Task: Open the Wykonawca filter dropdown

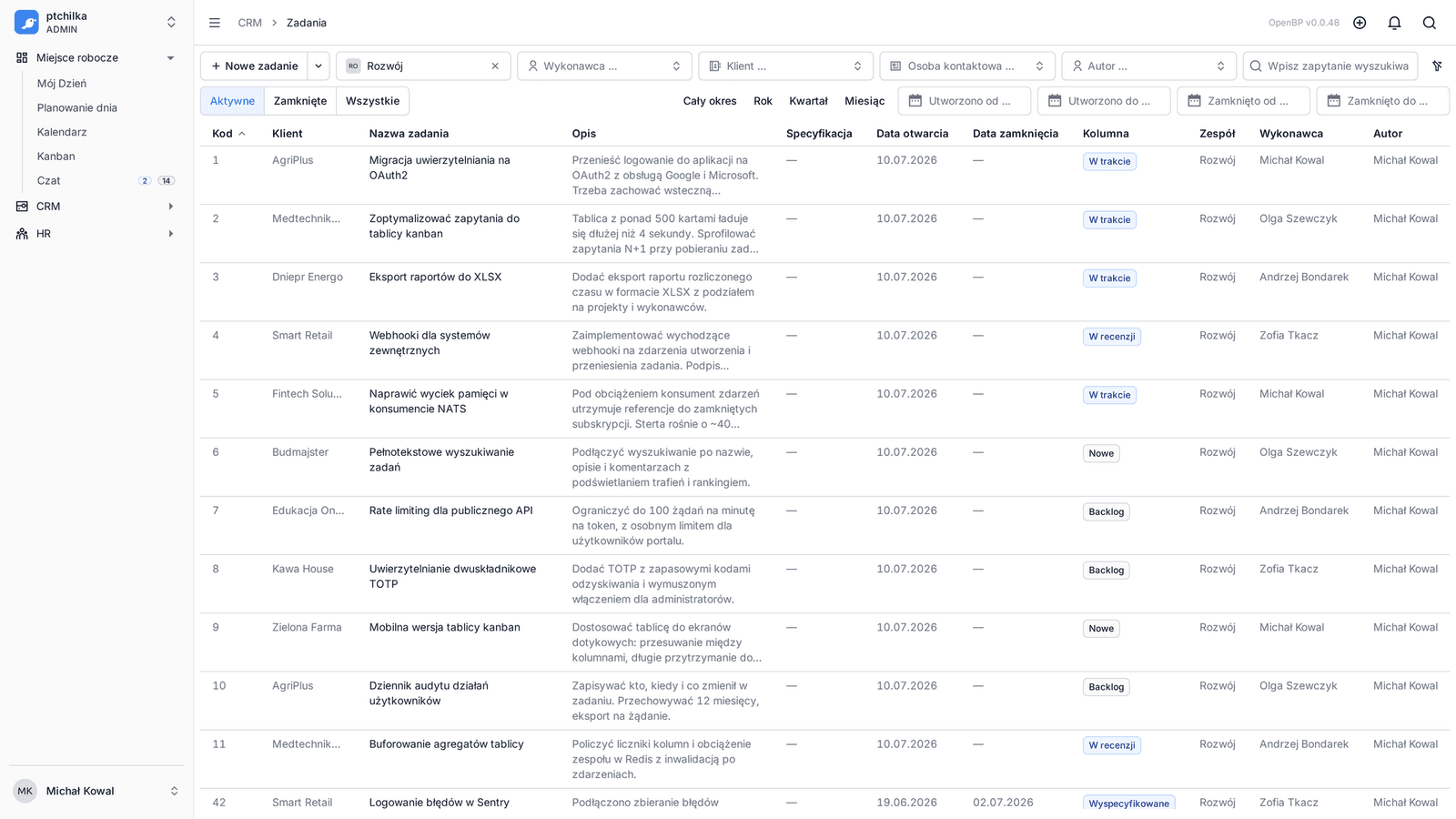Action: pos(605,66)
